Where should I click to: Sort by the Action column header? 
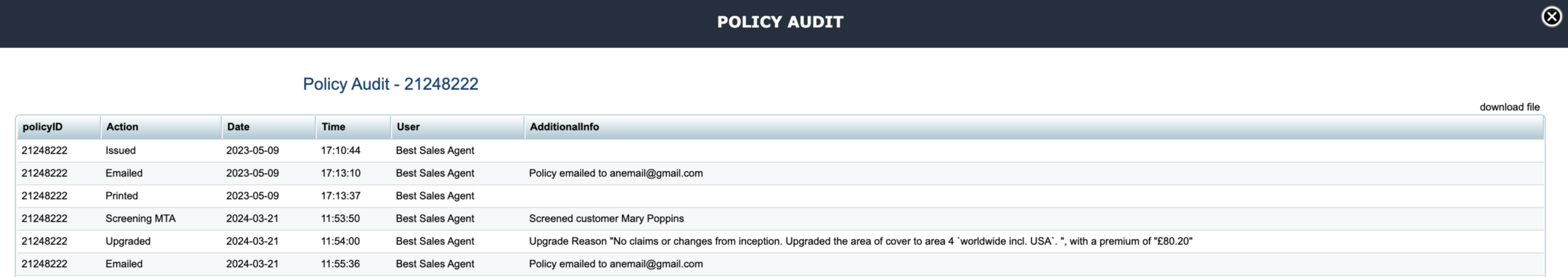tap(161, 127)
